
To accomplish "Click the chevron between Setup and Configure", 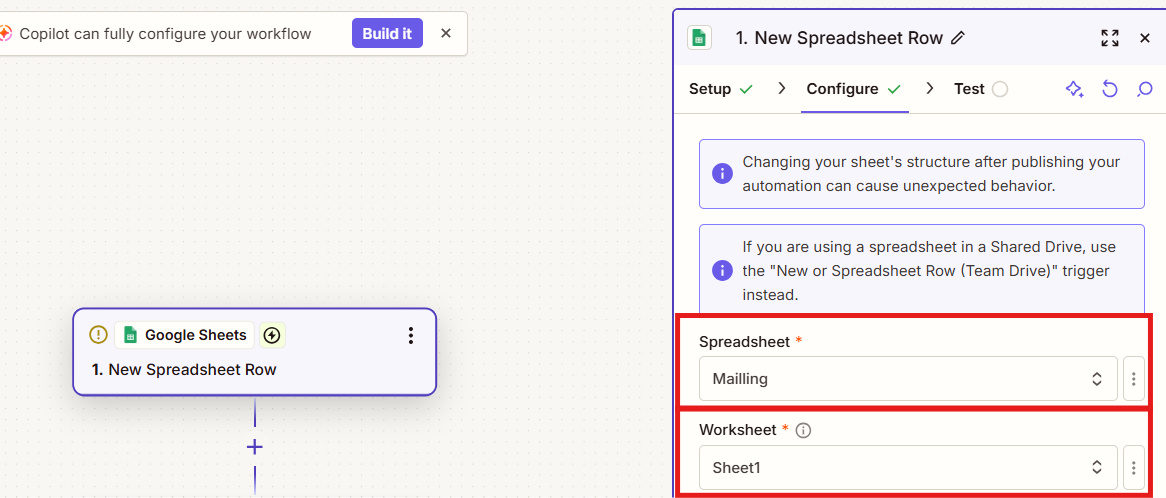I will (x=781, y=88).
